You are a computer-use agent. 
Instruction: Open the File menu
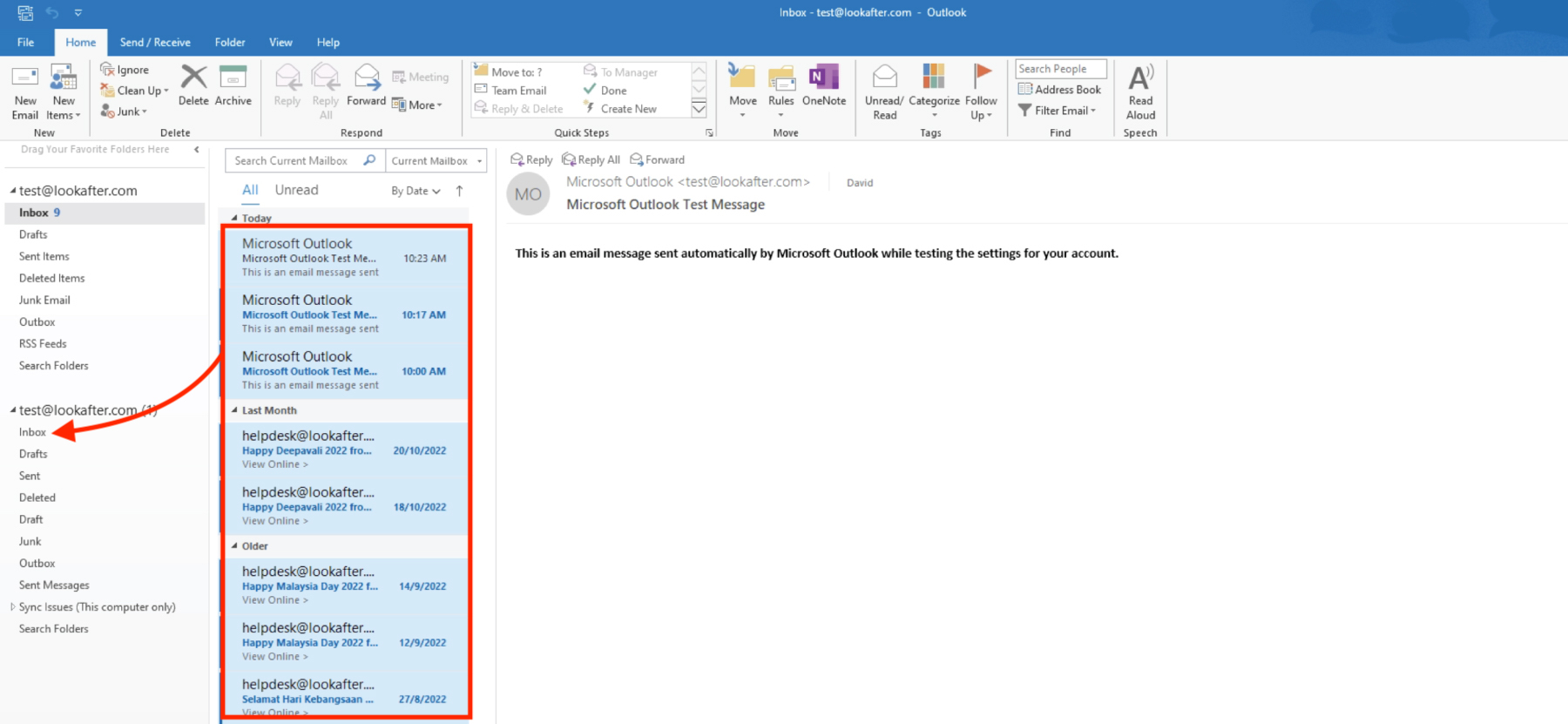click(x=26, y=42)
